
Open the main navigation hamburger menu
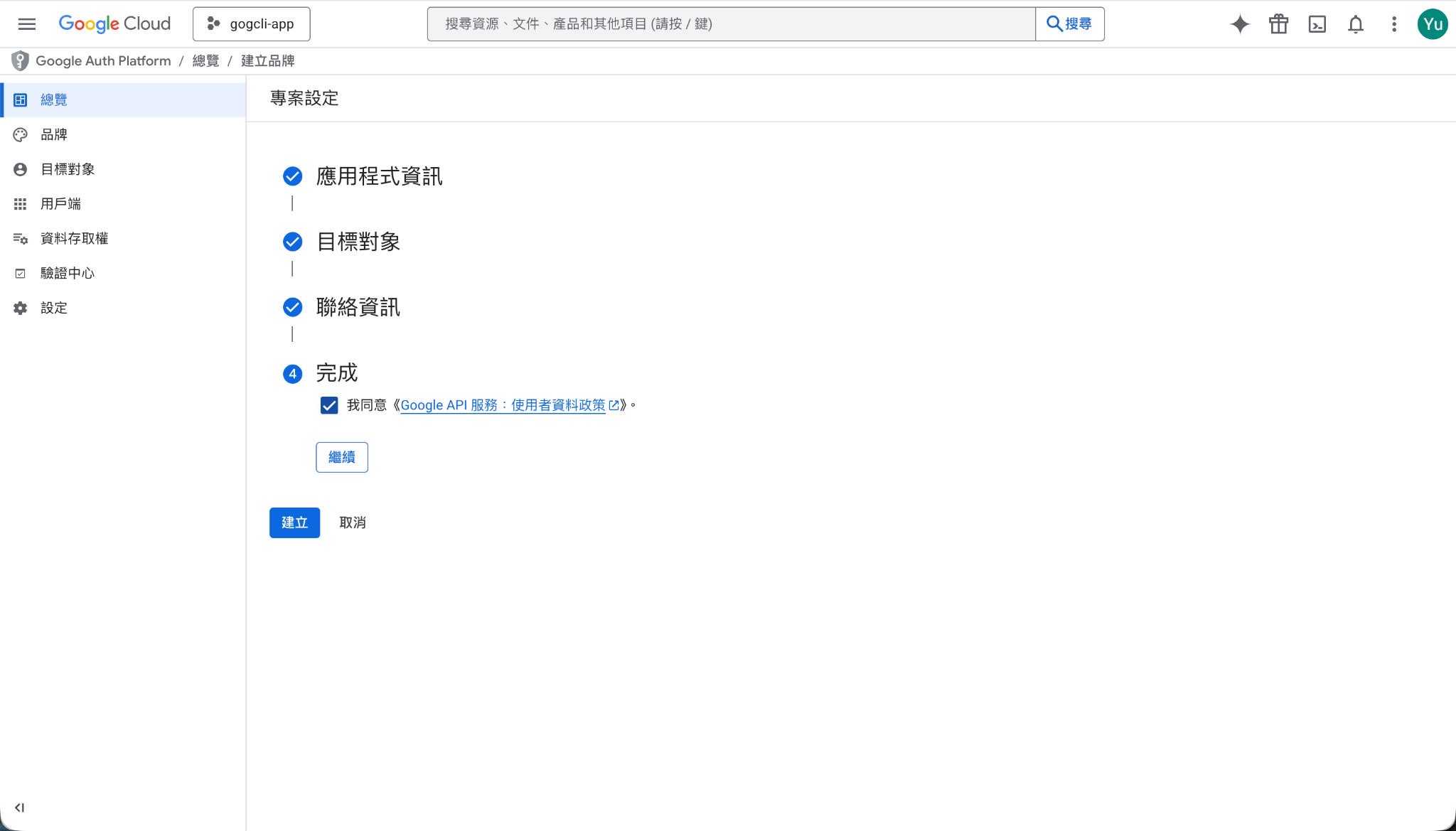(x=26, y=23)
